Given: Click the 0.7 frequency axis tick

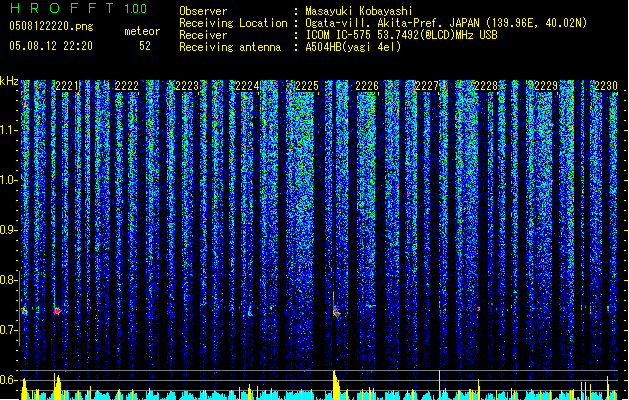Looking at the screenshot, I should (9, 330).
